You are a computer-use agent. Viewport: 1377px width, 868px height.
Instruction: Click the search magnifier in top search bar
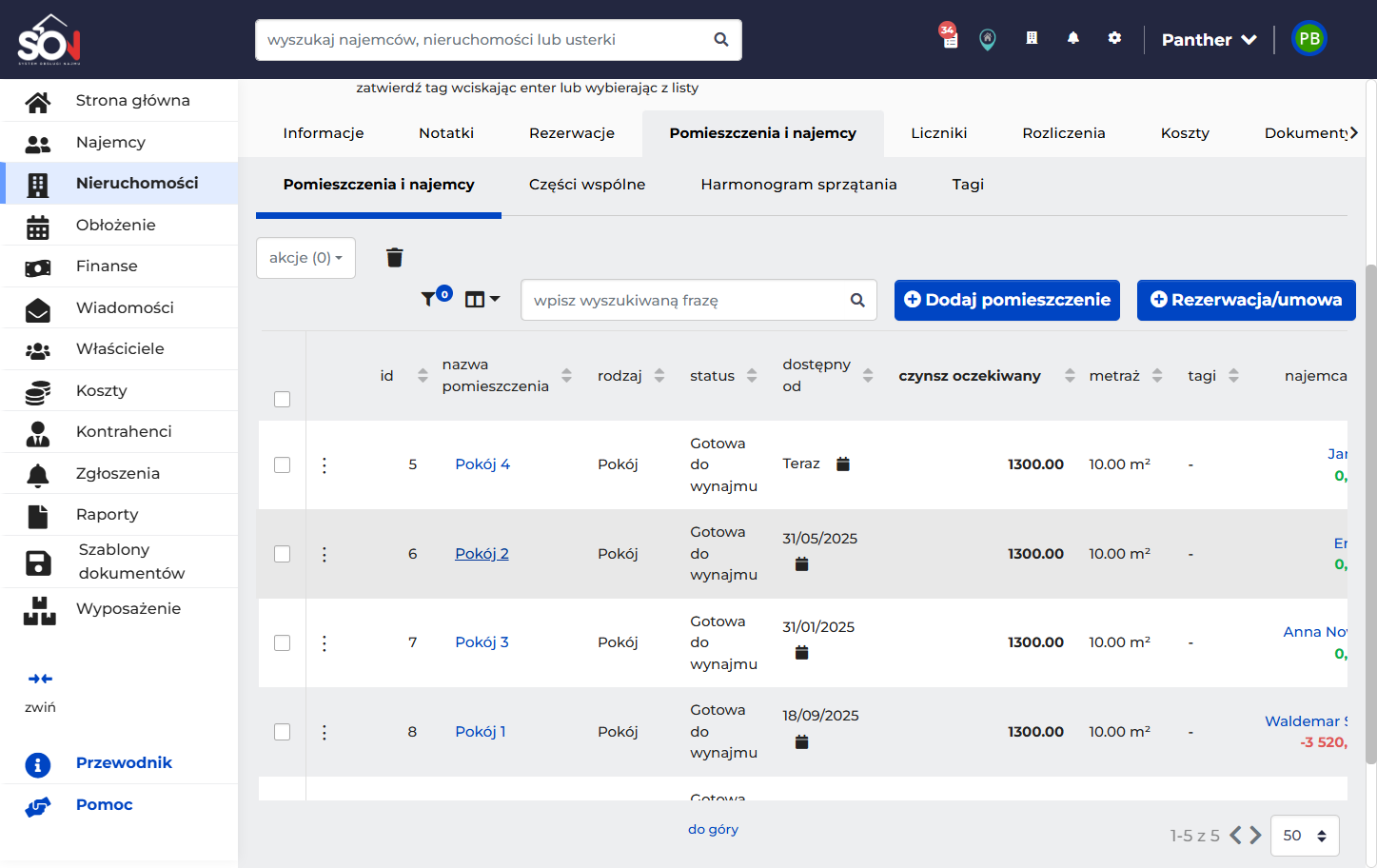[721, 40]
